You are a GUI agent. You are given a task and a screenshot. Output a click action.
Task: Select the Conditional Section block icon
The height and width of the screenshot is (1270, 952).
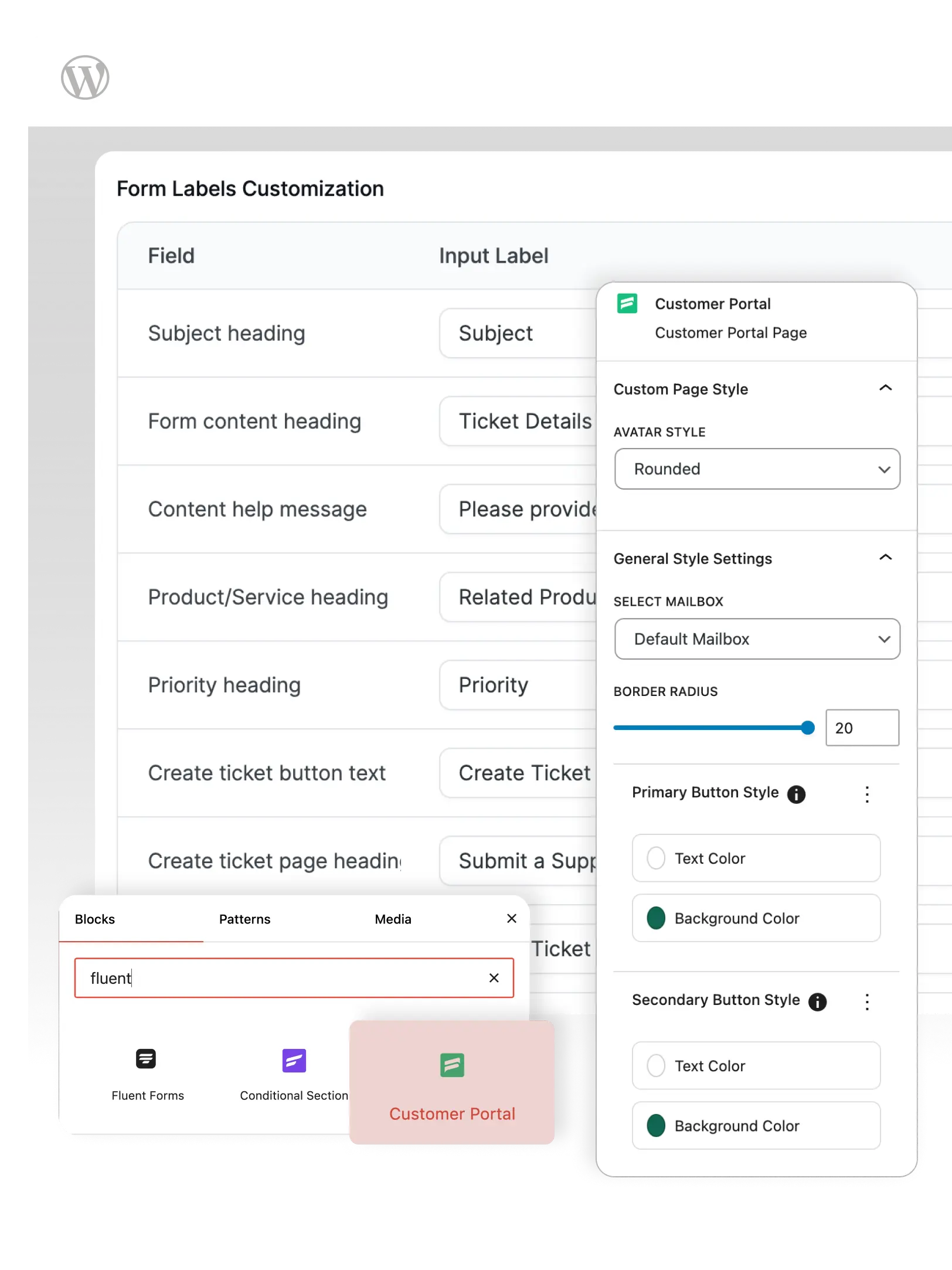tap(294, 1059)
